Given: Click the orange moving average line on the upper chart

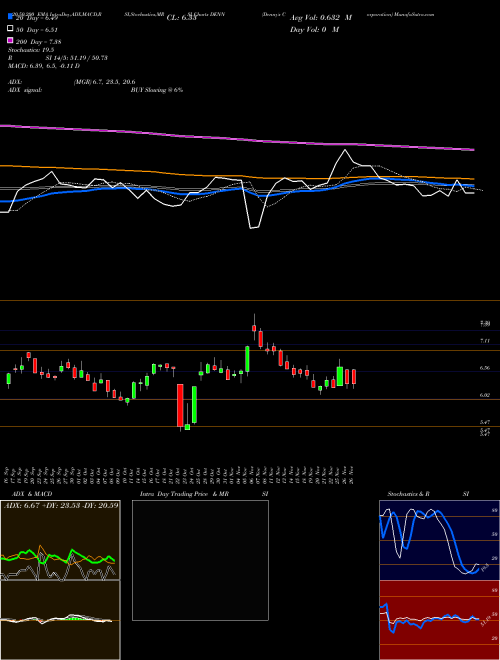Looking at the screenshot, I should 237,174.
